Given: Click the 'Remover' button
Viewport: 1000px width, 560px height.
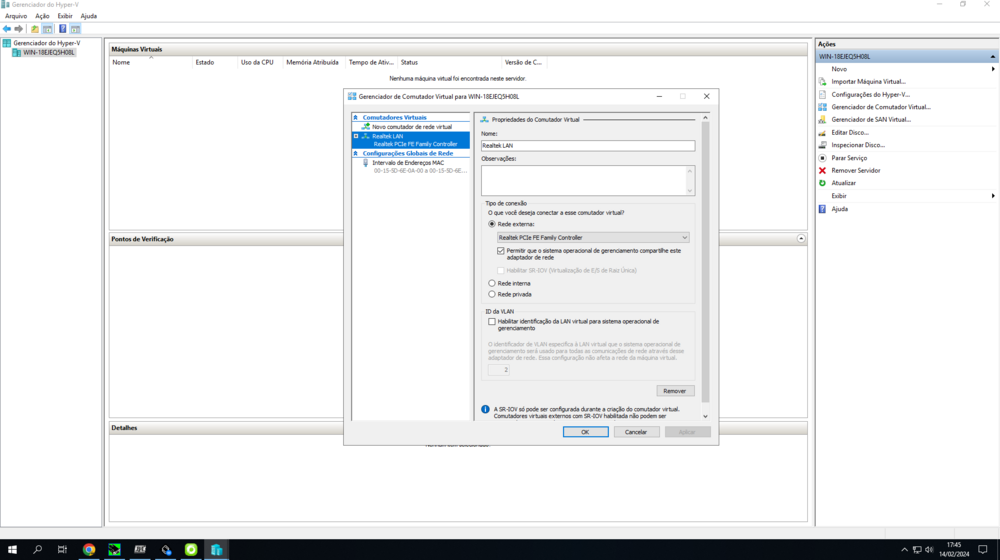Looking at the screenshot, I should pyautogui.click(x=675, y=391).
